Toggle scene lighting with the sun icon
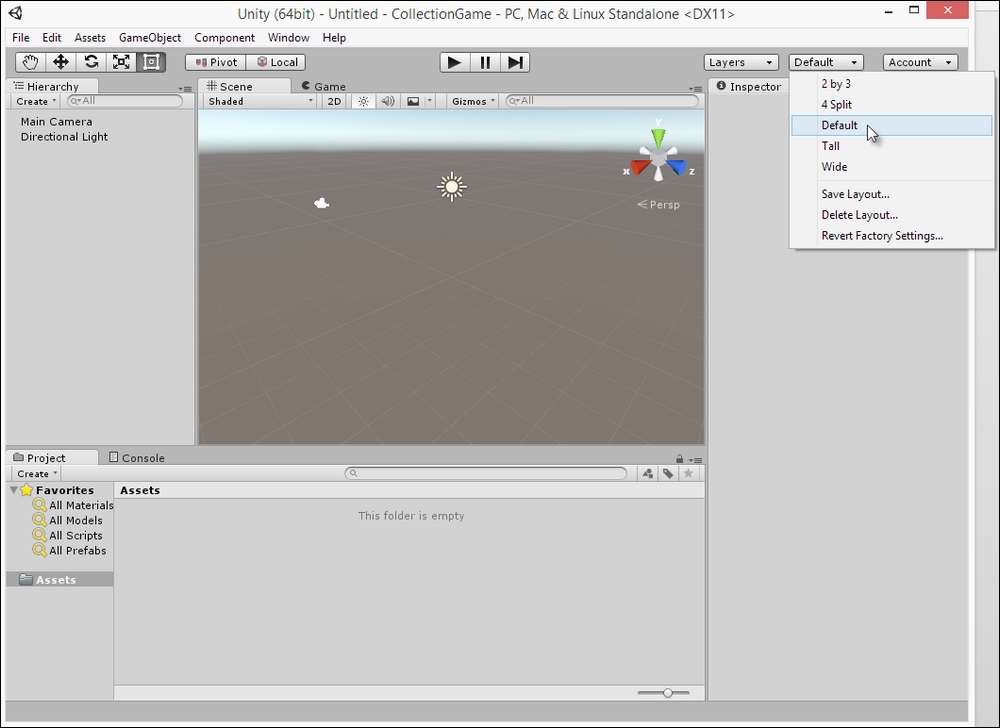Screen dimensions: 1000x728 (x=363, y=101)
